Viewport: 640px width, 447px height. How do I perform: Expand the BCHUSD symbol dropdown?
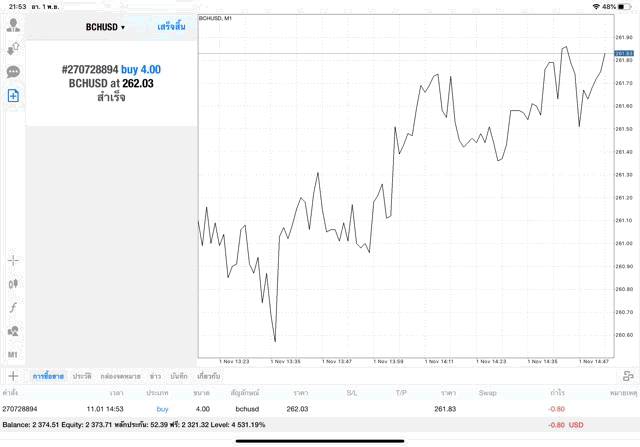(105, 27)
